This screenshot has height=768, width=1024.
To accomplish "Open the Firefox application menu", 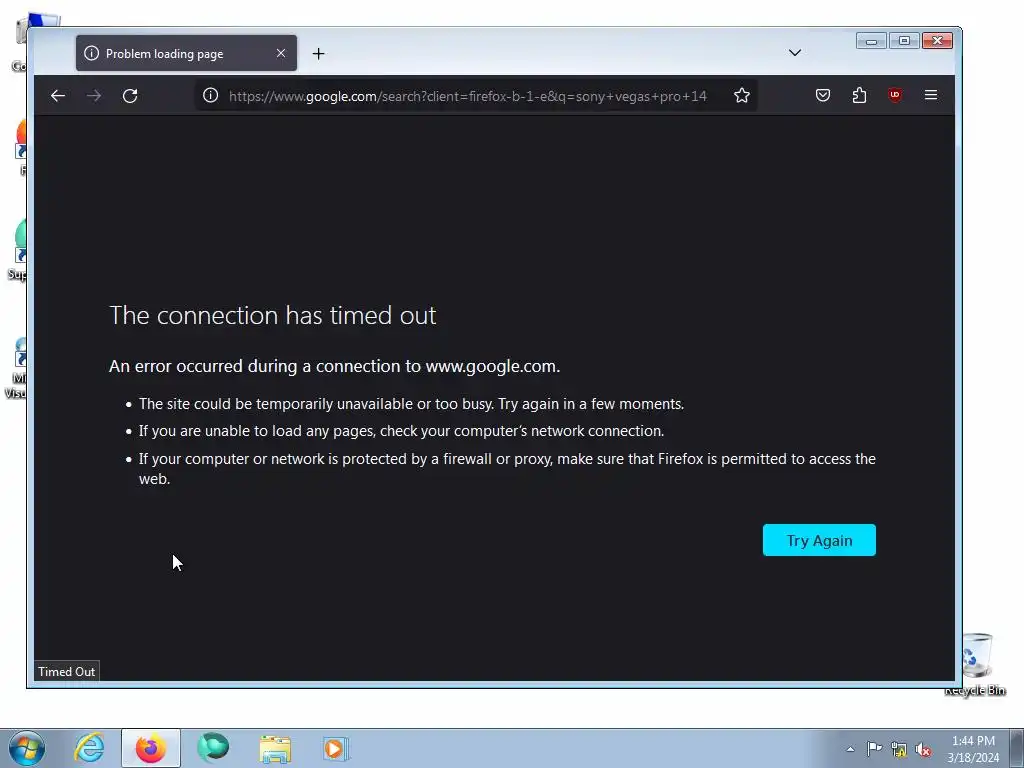I will click(931, 95).
